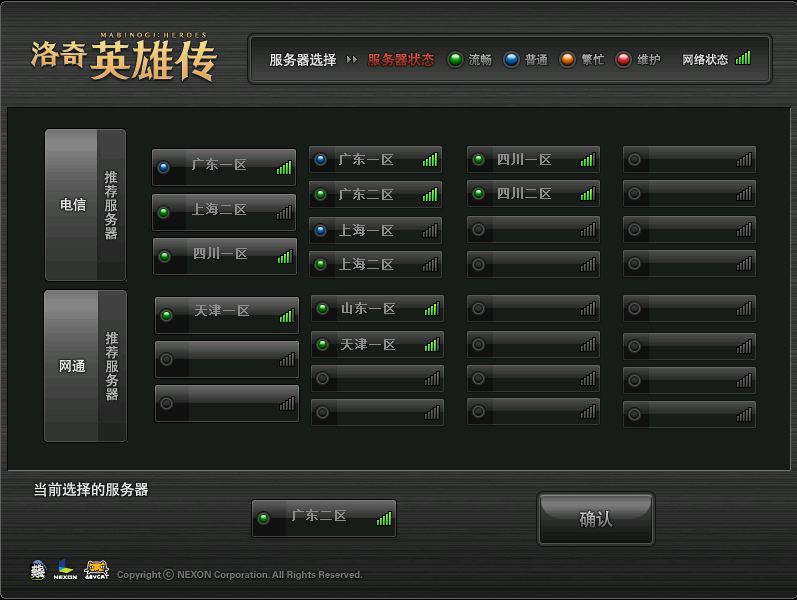
Task: Click the 洛奇英雄传 game logo
Action: [125, 59]
